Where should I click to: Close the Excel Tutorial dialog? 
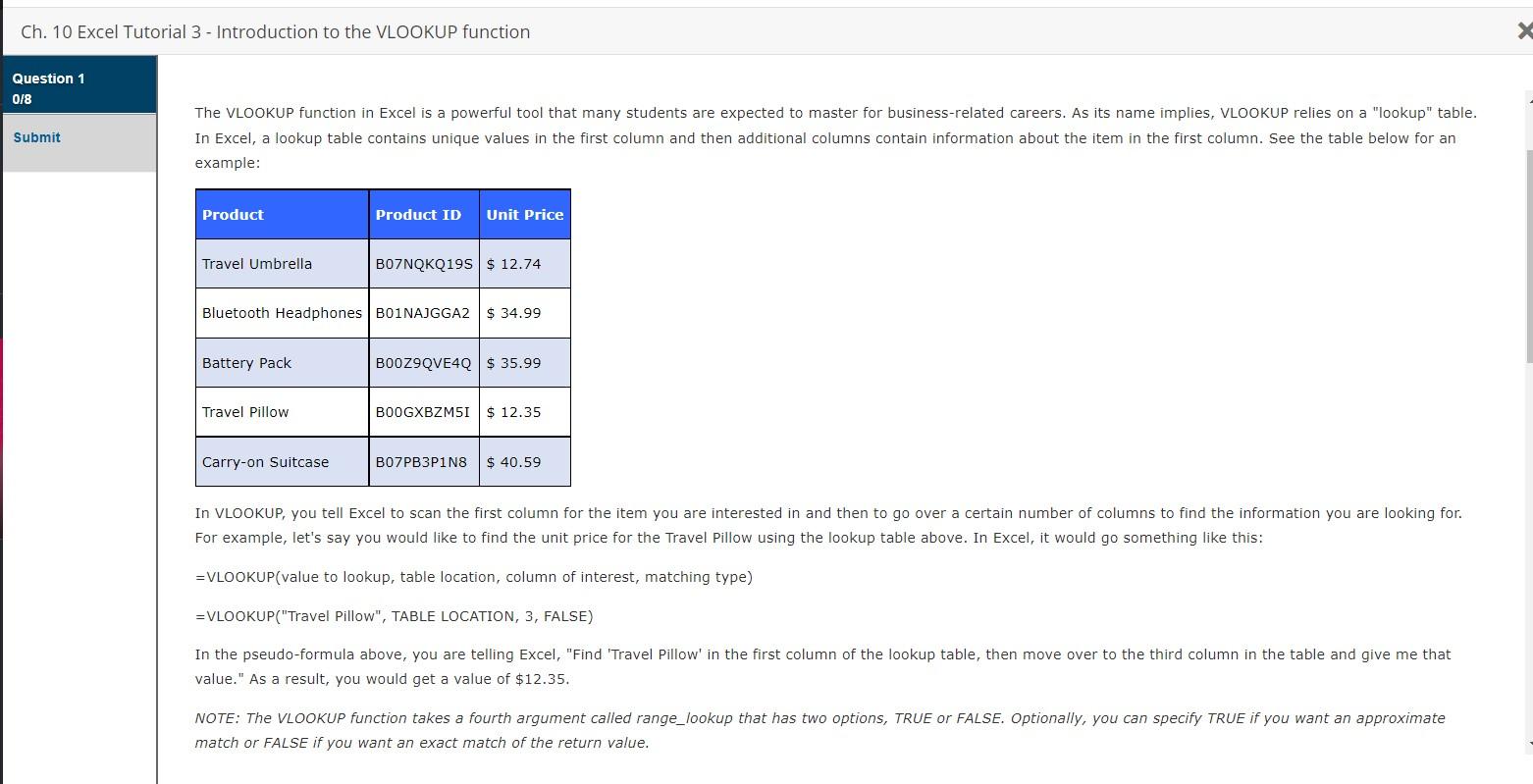tap(1524, 31)
